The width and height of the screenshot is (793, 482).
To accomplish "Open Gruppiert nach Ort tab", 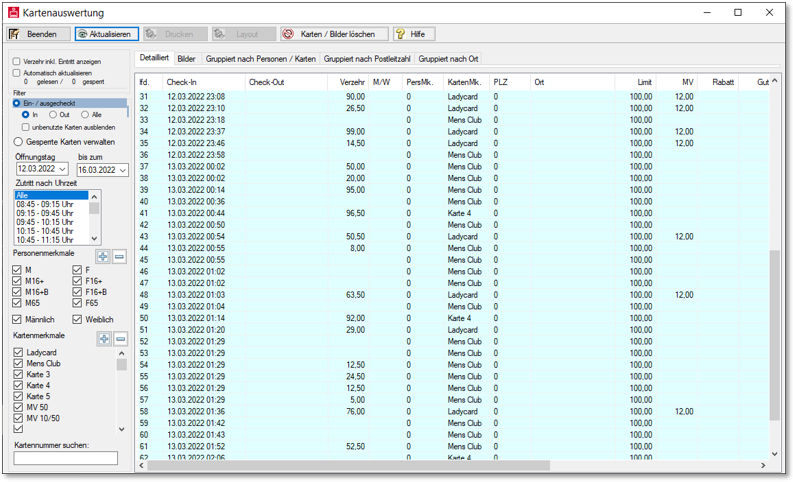I will click(448, 59).
